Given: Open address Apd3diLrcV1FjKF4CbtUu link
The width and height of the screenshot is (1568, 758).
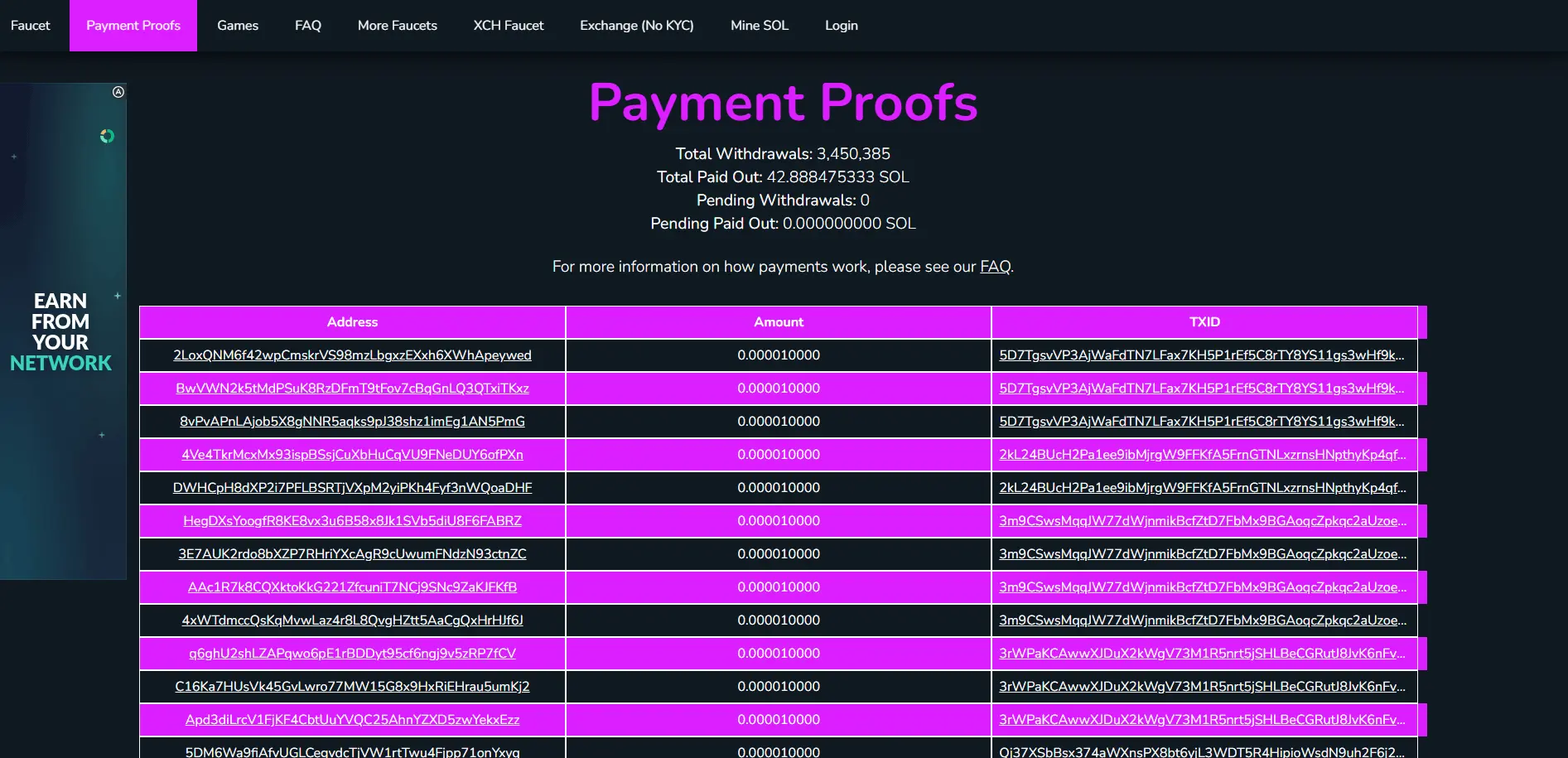Looking at the screenshot, I should tap(352, 720).
